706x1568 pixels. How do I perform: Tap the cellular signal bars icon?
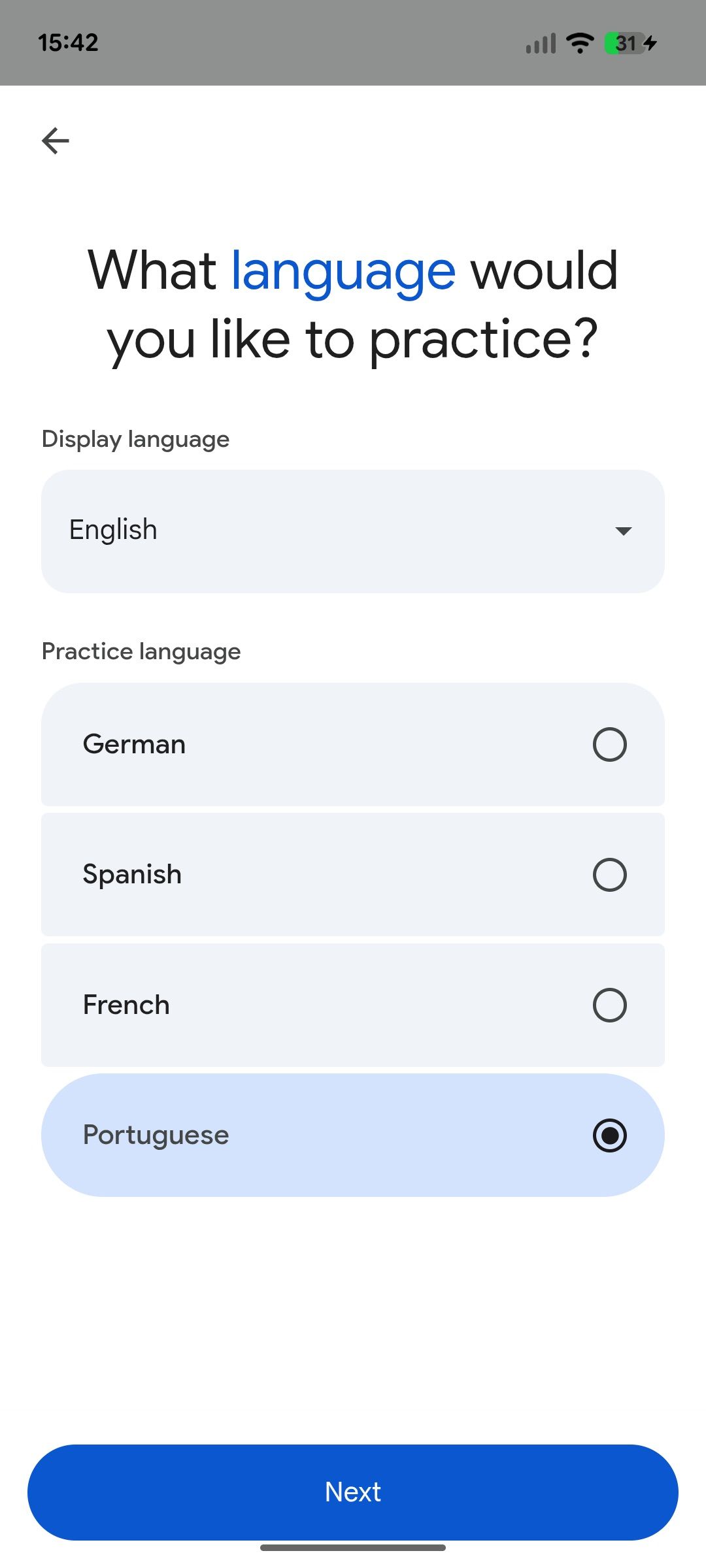click(x=541, y=43)
